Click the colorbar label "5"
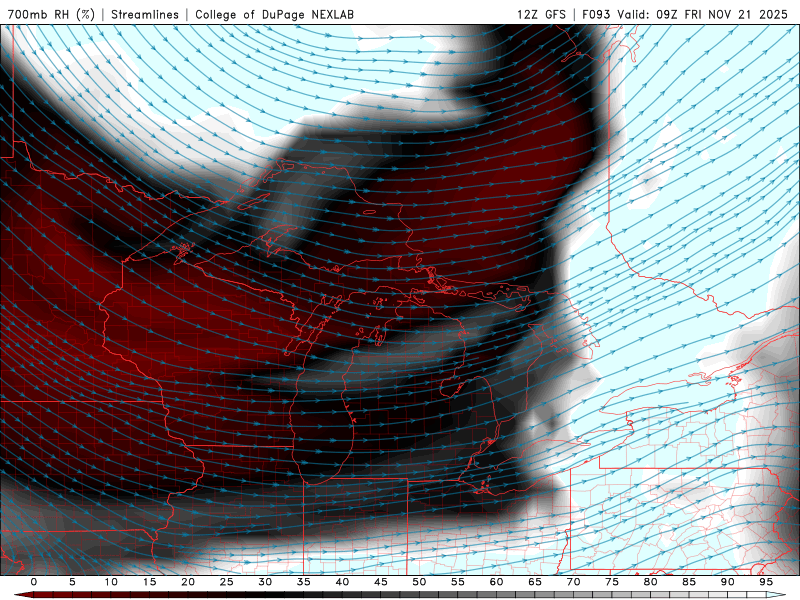 point(72,582)
